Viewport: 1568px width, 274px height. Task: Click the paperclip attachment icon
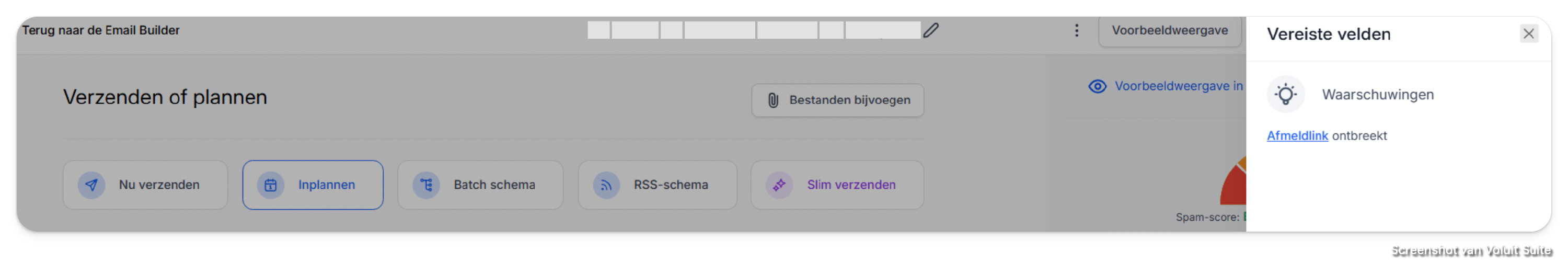pos(773,100)
